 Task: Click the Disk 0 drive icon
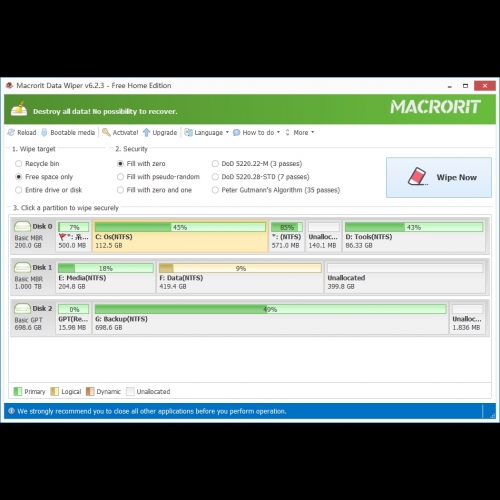point(22,226)
